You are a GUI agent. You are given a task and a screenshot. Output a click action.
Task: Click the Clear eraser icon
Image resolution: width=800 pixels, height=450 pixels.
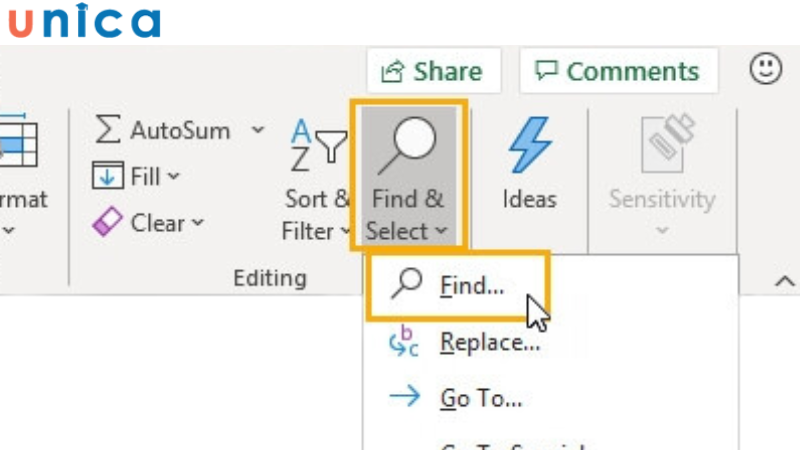coord(107,223)
